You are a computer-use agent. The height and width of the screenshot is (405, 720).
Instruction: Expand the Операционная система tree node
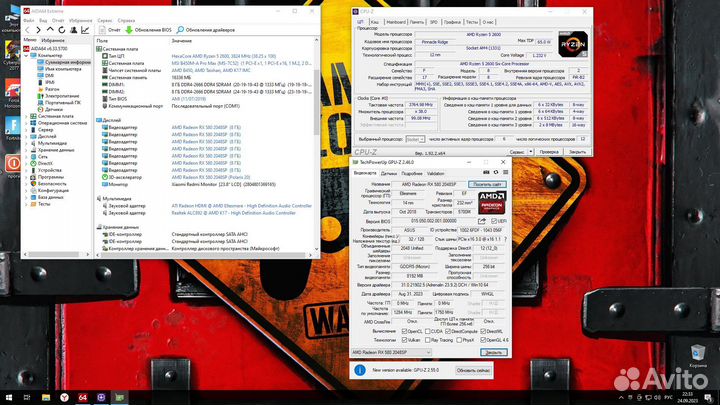click(26, 123)
